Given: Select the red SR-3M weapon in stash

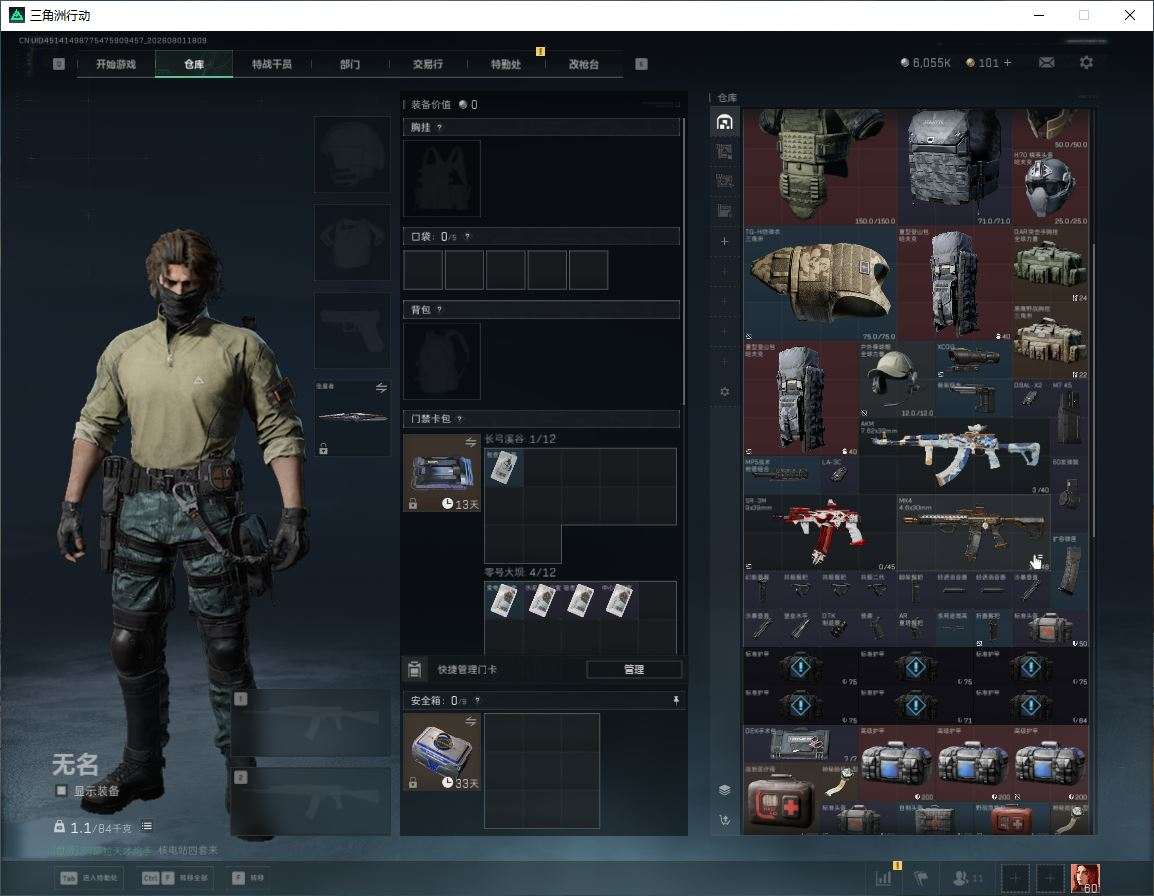Looking at the screenshot, I should pyautogui.click(x=820, y=533).
